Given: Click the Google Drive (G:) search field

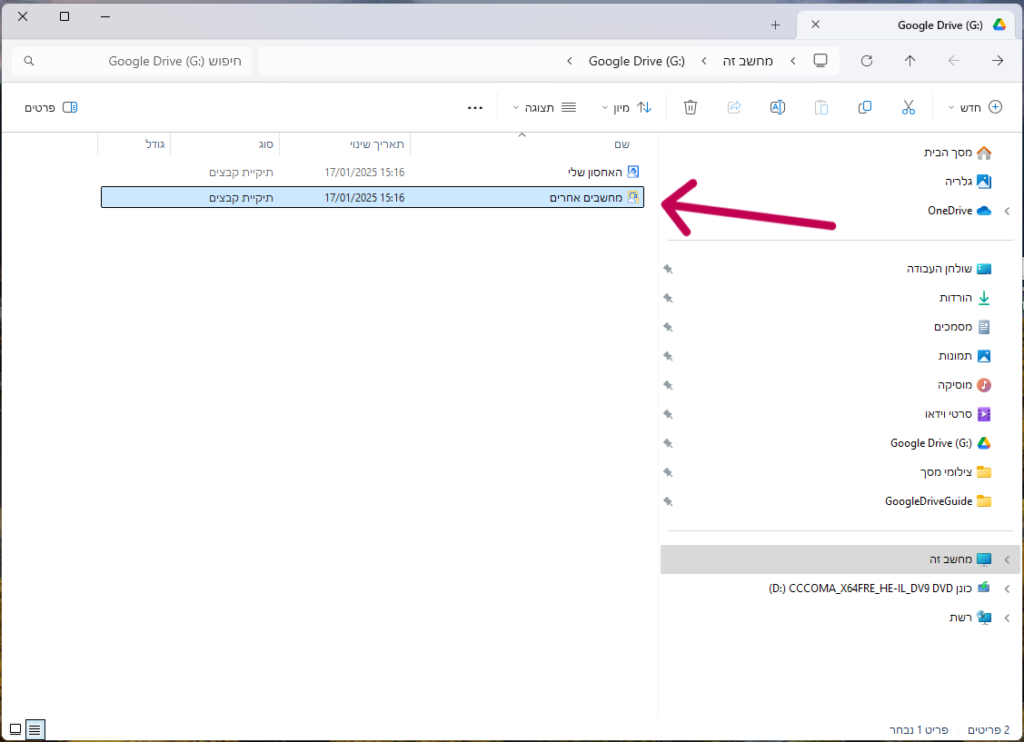Looking at the screenshot, I should pos(132,61).
